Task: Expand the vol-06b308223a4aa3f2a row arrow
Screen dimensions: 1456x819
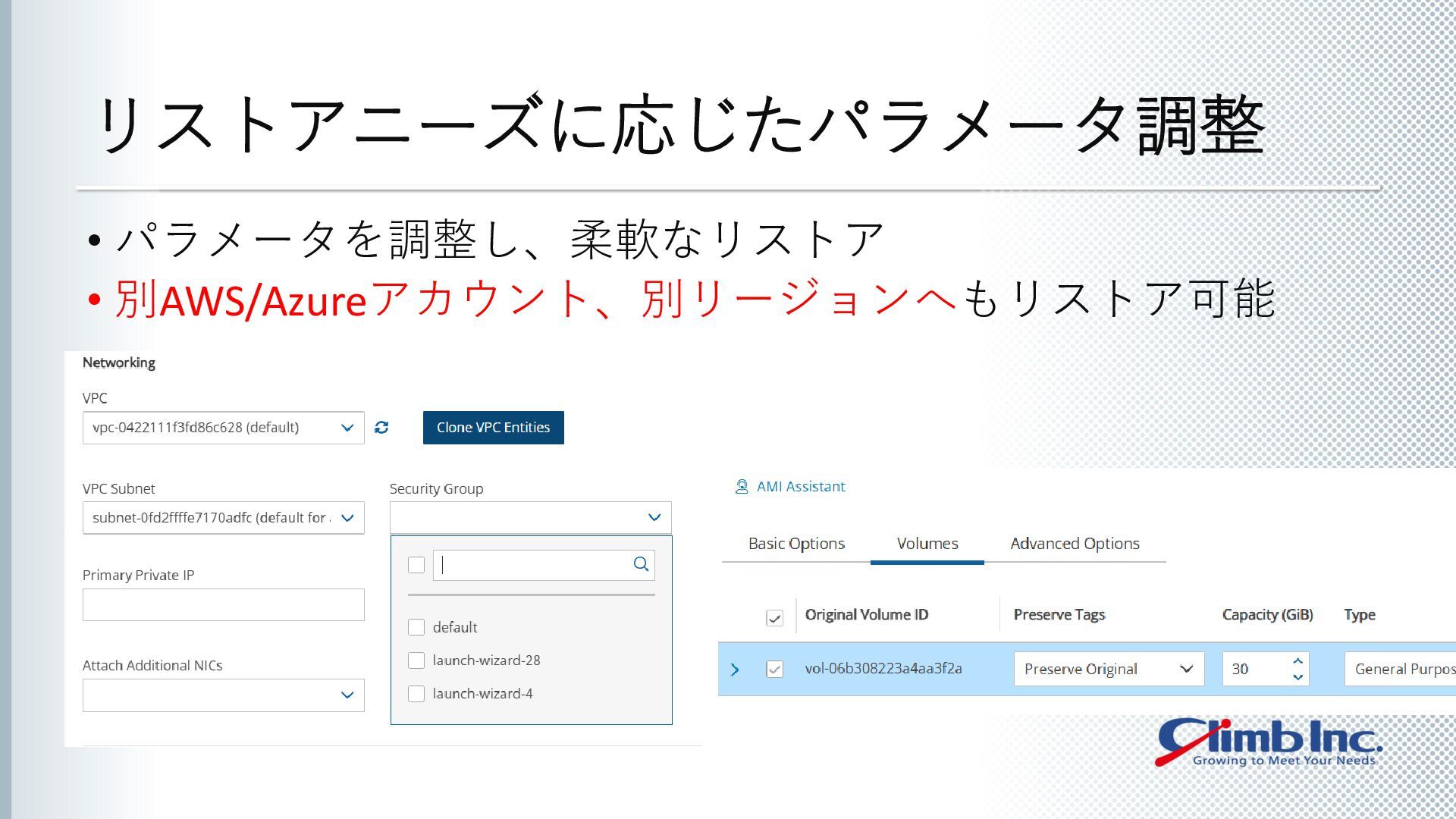Action: (x=734, y=670)
